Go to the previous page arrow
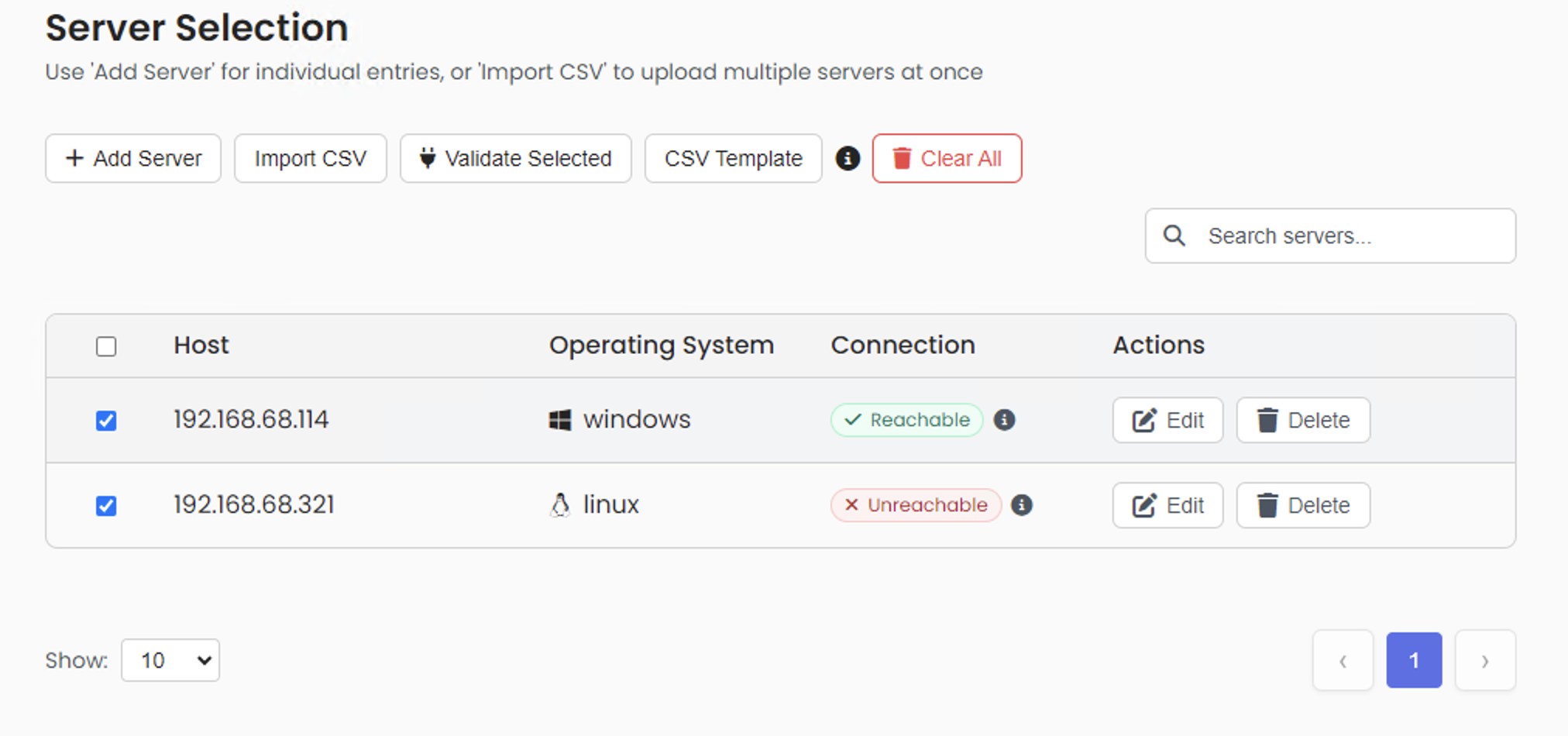This screenshot has width=1568, height=736. pyautogui.click(x=1343, y=661)
